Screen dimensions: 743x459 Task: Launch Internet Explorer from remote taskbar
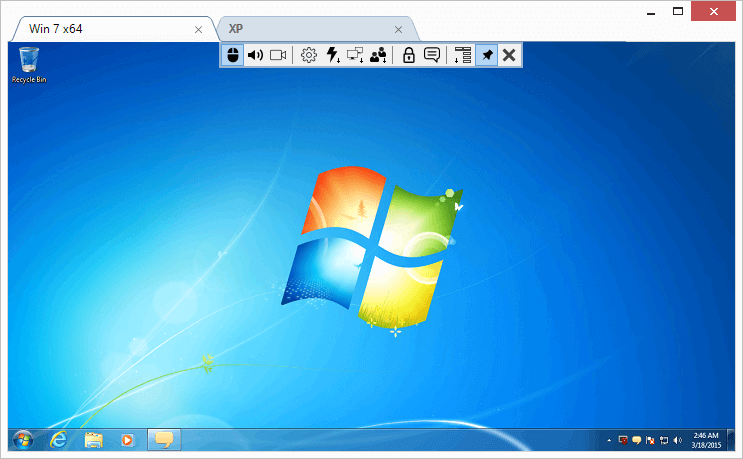click(59, 440)
